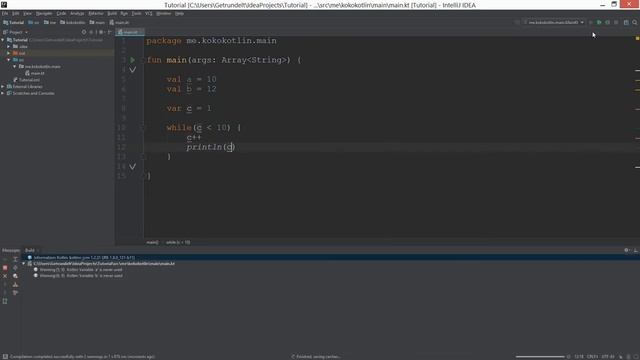Expand Scratches and Consoles node
This screenshot has width=640, height=360.
click(x=3, y=93)
